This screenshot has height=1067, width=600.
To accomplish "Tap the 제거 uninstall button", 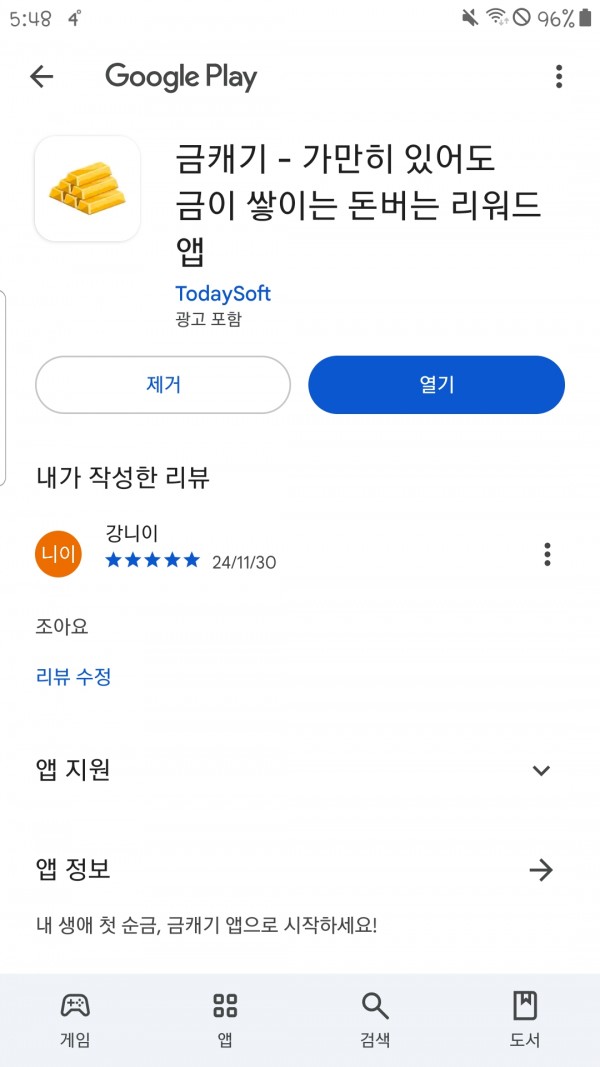I will click(163, 384).
